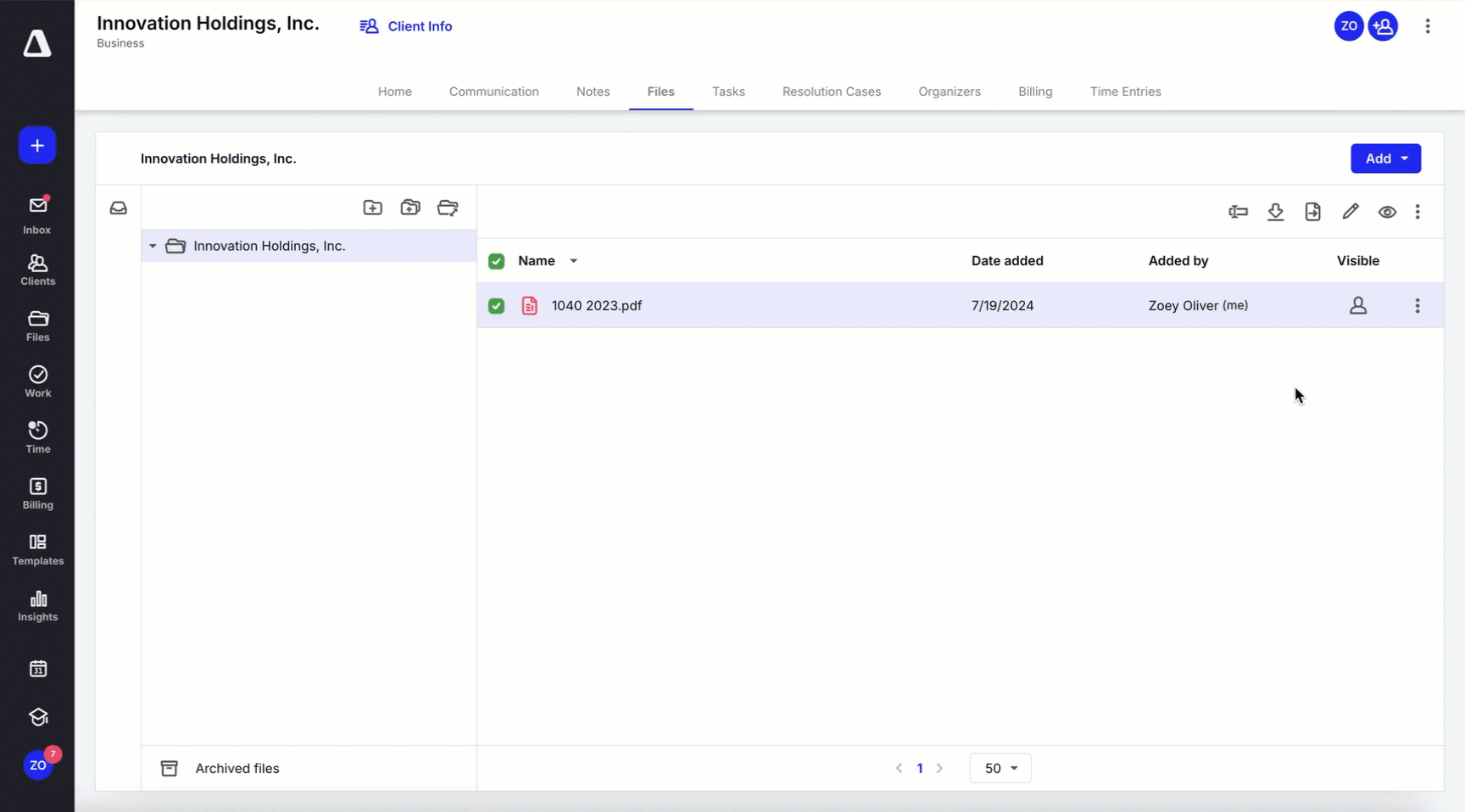
Task: Click the Insights sidebar icon
Action: click(x=37, y=605)
